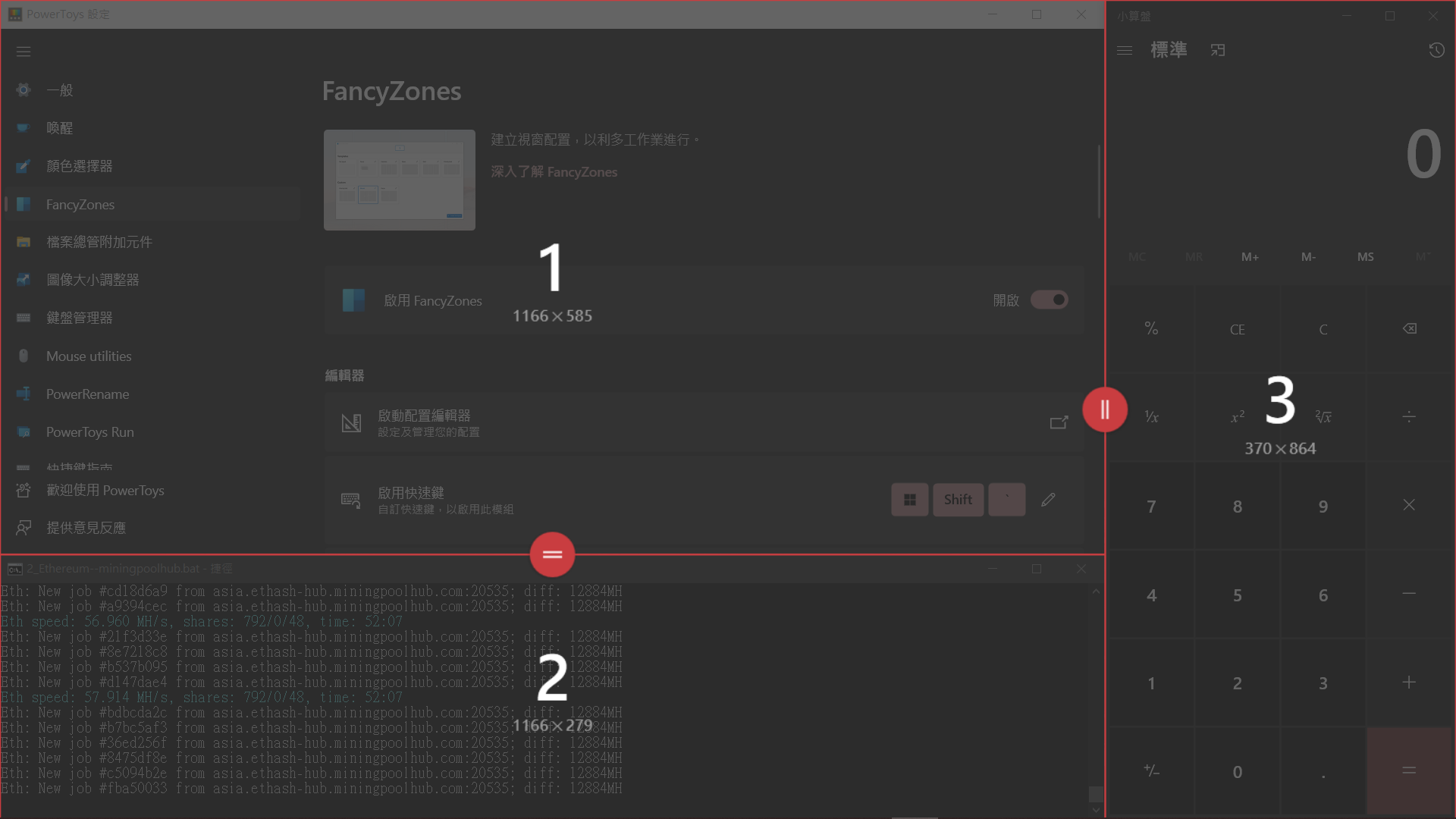Click the 0 key in calculator
Screen dimensions: 1456x819
[1238, 770]
